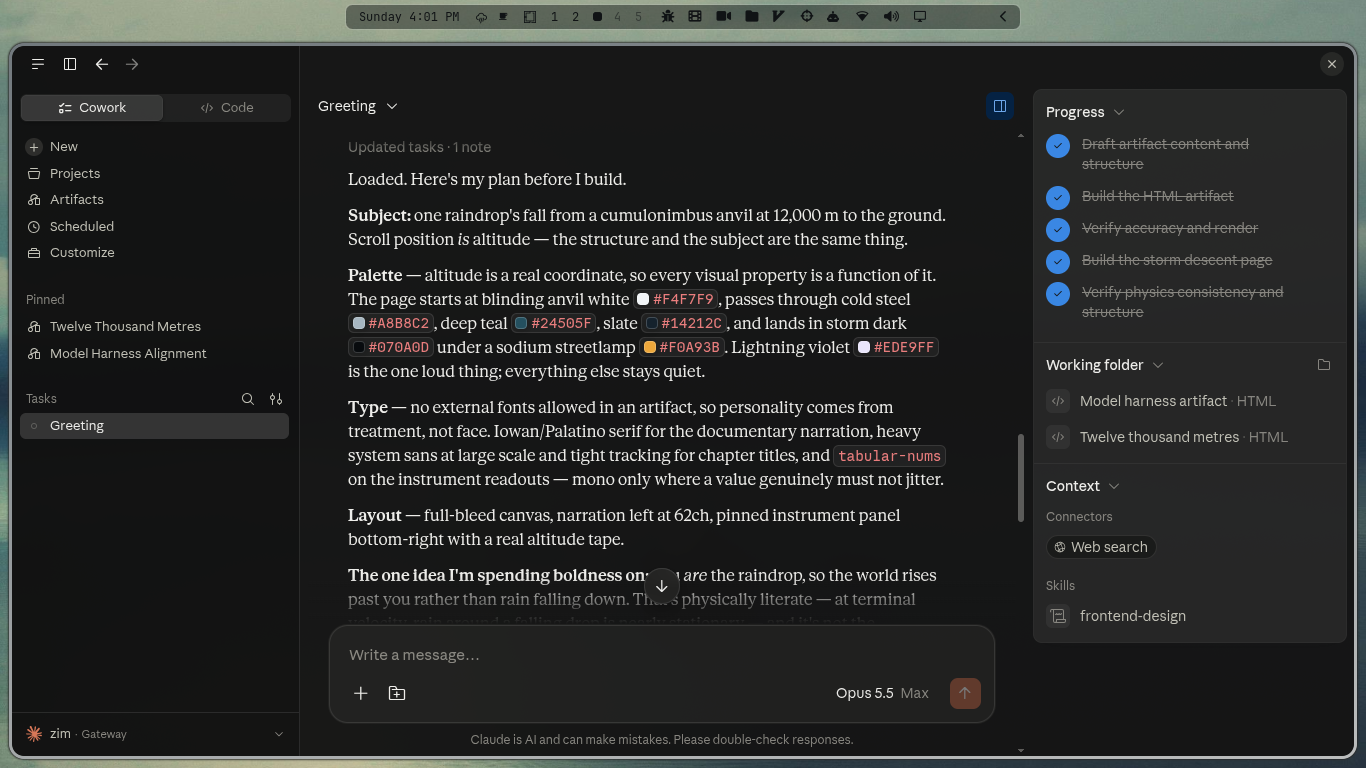Open pinned Twelve Thousand Metres
This screenshot has height=768, width=1366.
(155, 326)
